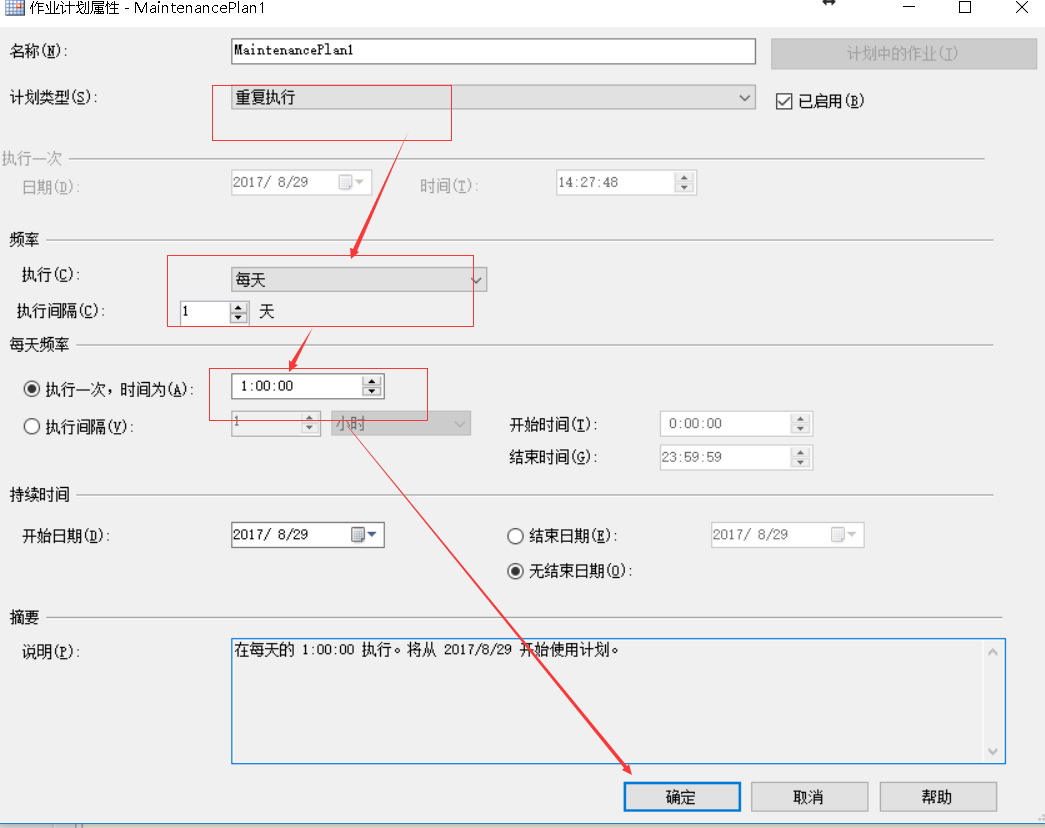
Task: Select the 无结束日期 radio button
Action: 516,572
